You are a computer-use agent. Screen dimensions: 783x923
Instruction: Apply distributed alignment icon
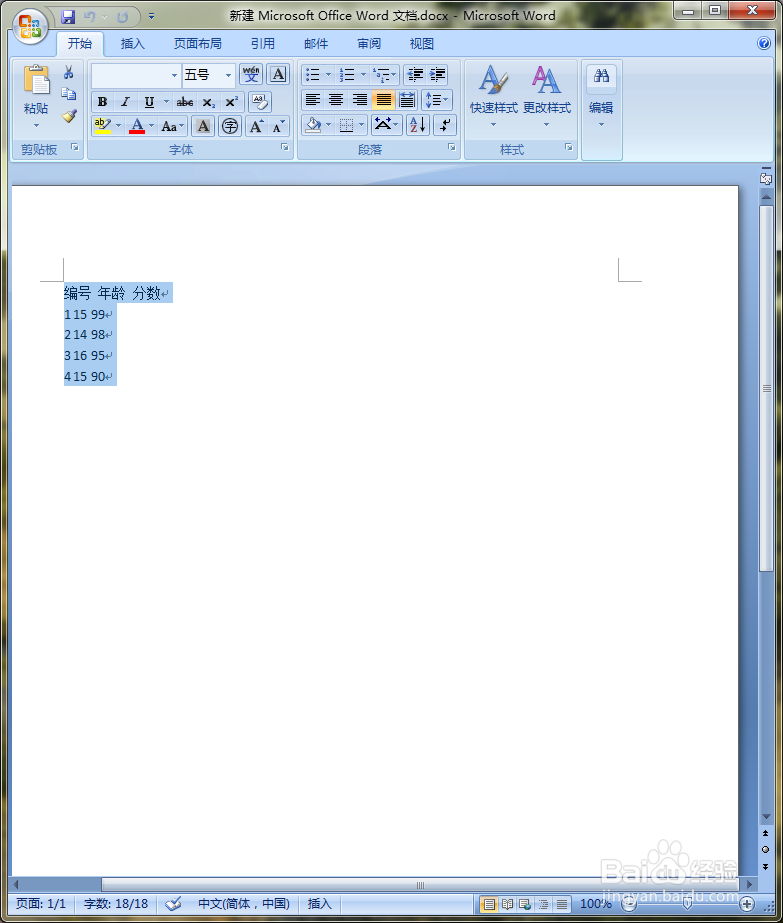[x=407, y=99]
